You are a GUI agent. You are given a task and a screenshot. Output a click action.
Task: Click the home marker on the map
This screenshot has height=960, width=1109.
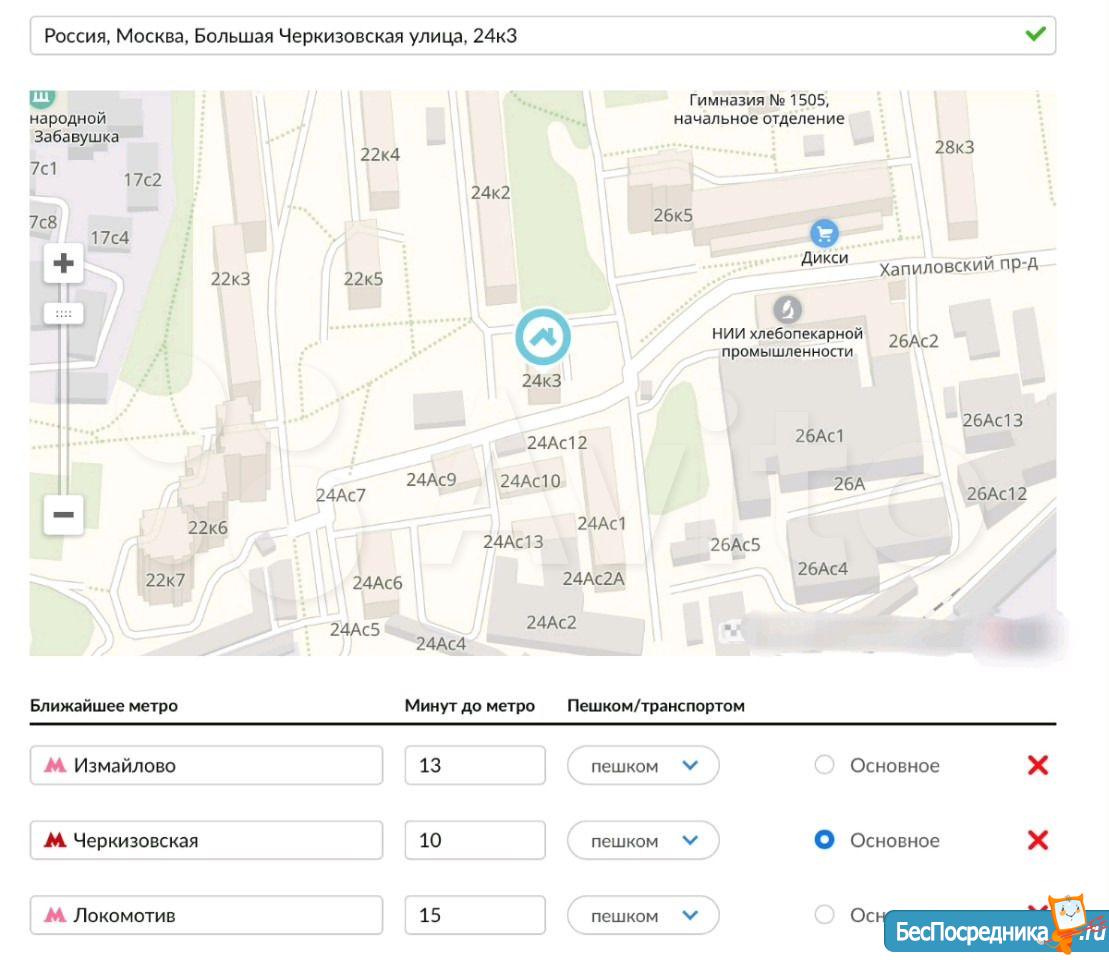tap(542, 337)
